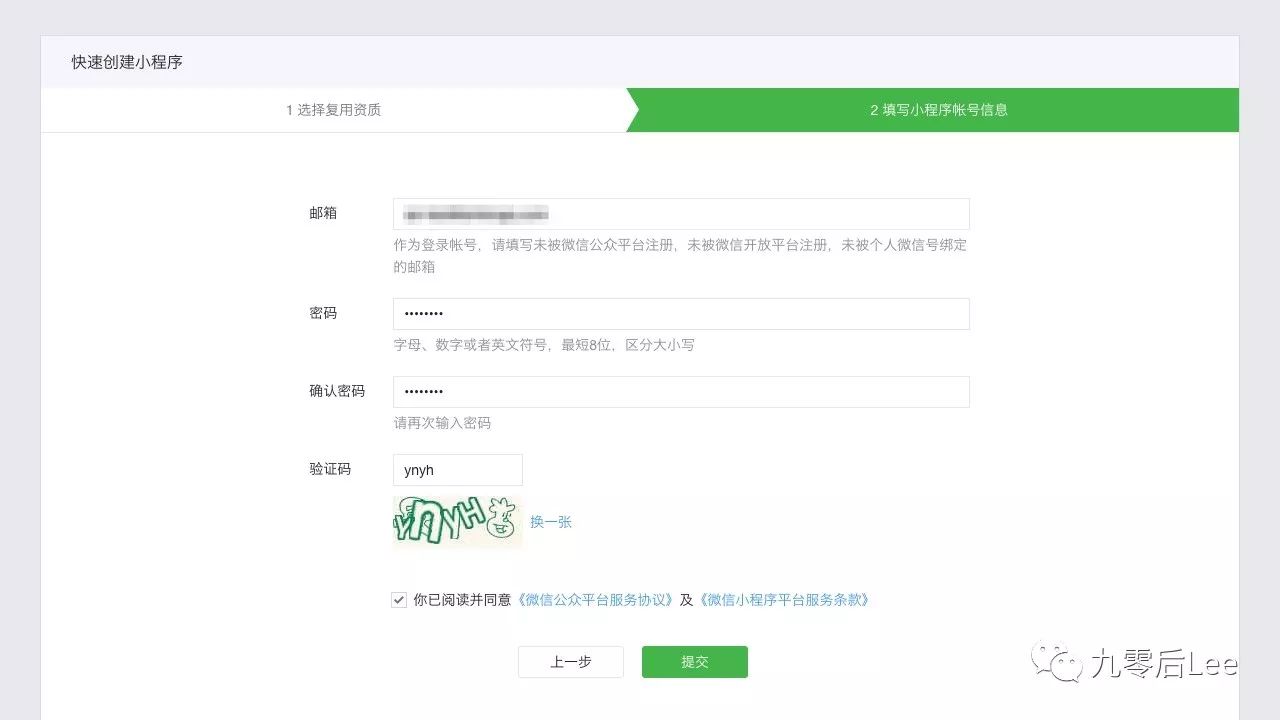Click the captcha image showing ynyh
The width and height of the screenshot is (1280, 720).
click(455, 521)
